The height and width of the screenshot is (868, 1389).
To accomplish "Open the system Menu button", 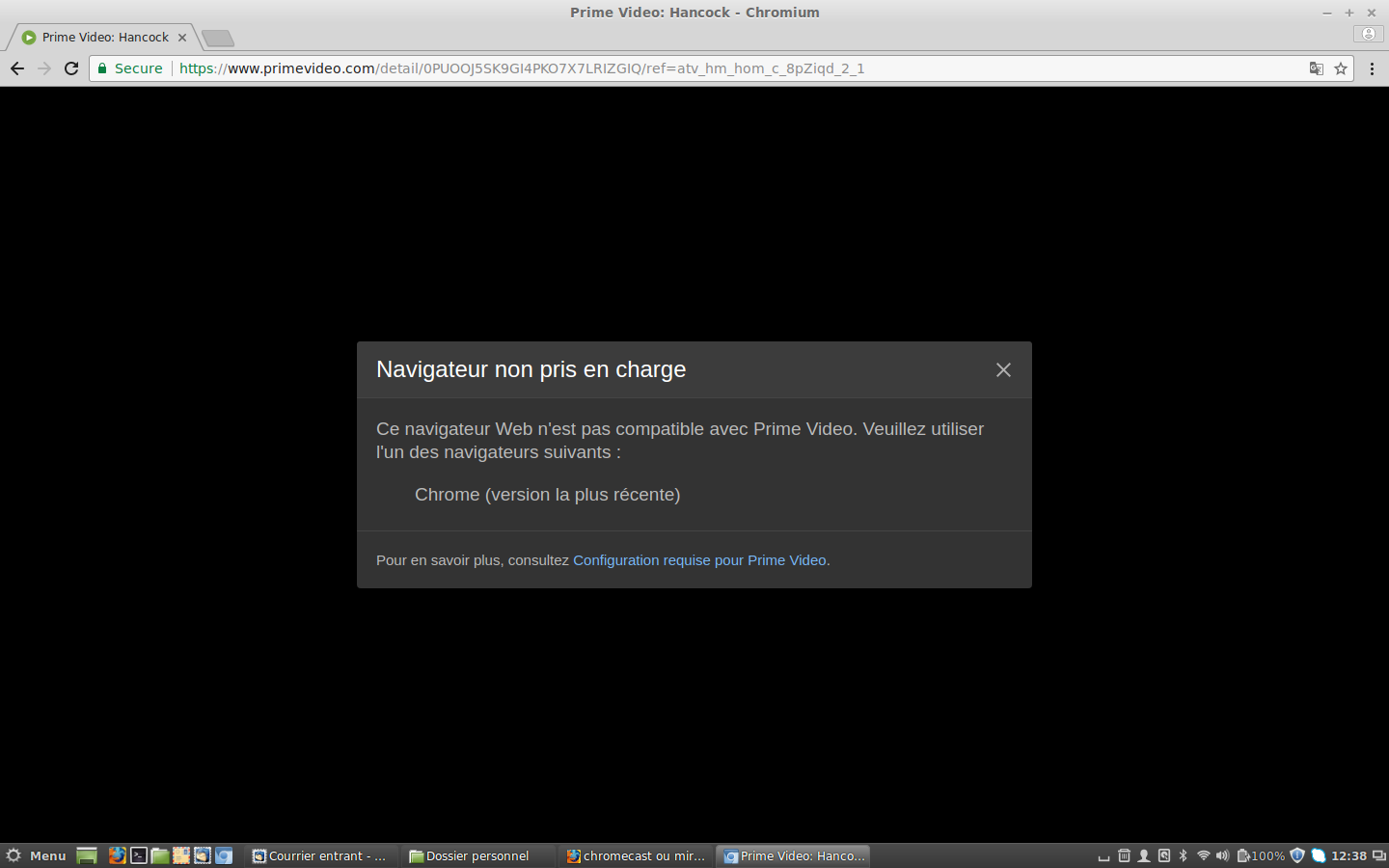I will point(36,855).
